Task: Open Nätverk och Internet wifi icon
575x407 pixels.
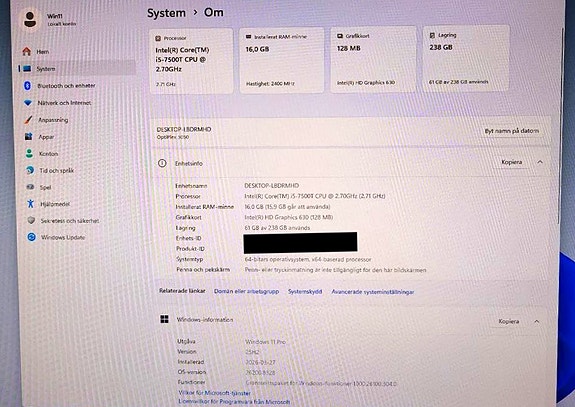Action: point(28,103)
